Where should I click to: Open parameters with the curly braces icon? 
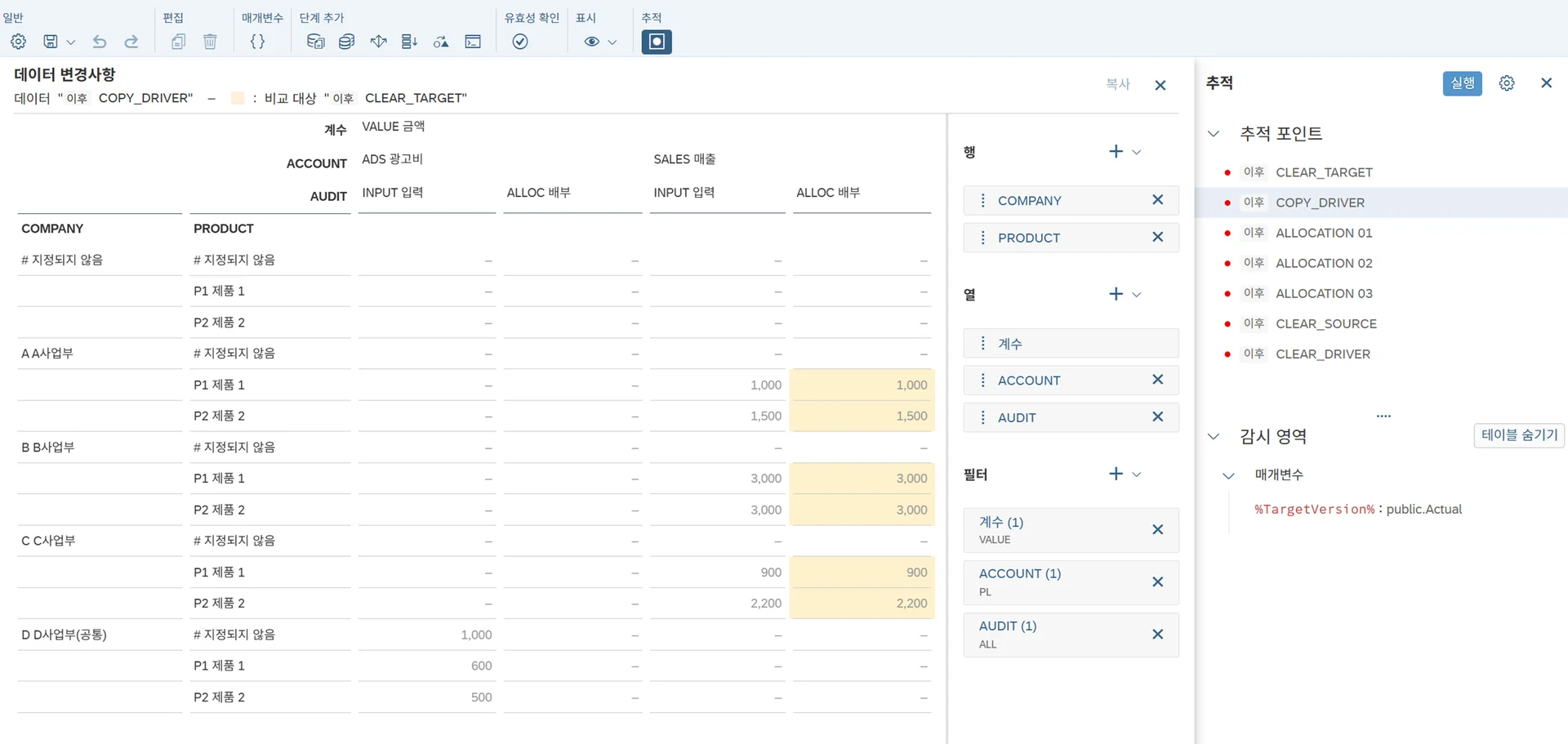click(x=257, y=42)
